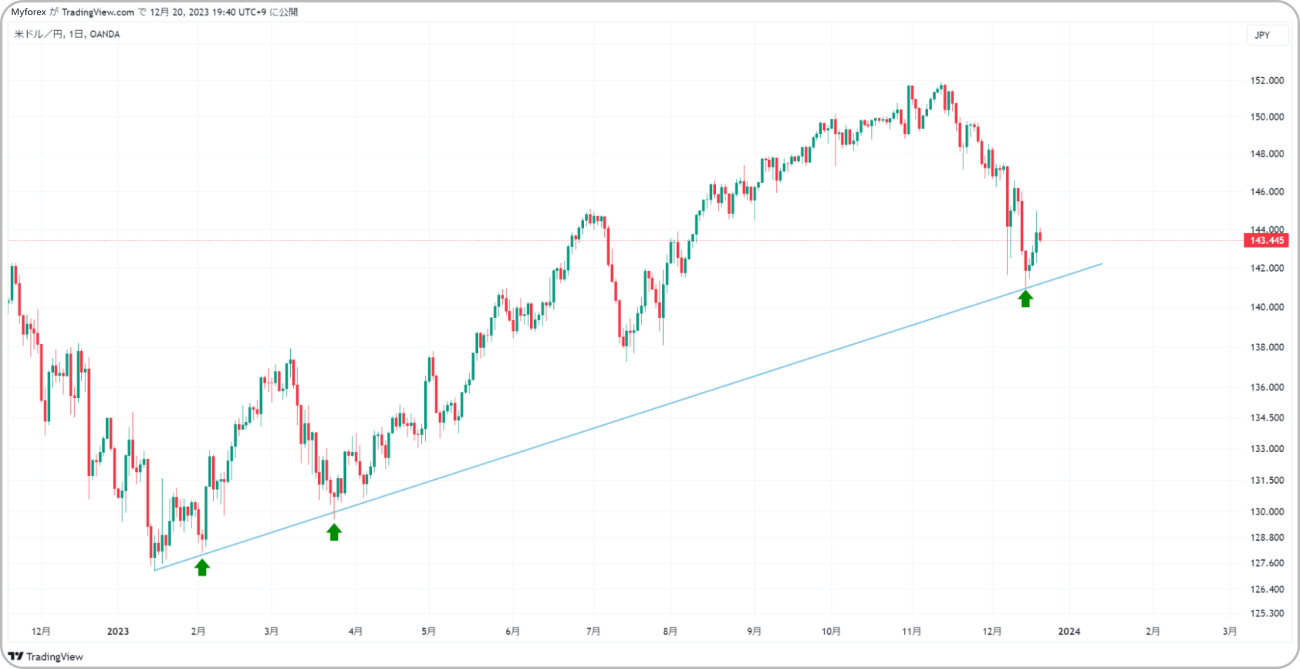Click the 148.000 price axis label
Screen dimensions: 1300x669
pos(1265,154)
